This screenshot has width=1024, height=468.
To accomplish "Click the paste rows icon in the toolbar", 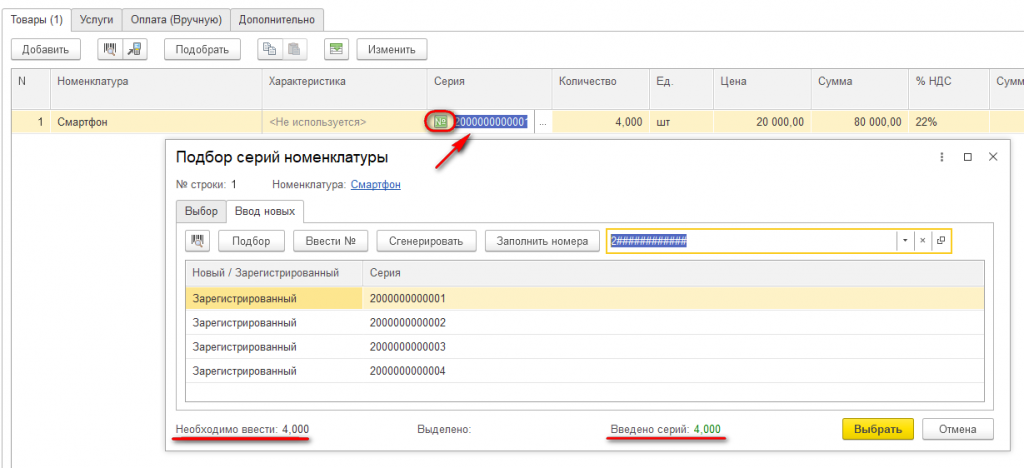I will [x=294, y=49].
